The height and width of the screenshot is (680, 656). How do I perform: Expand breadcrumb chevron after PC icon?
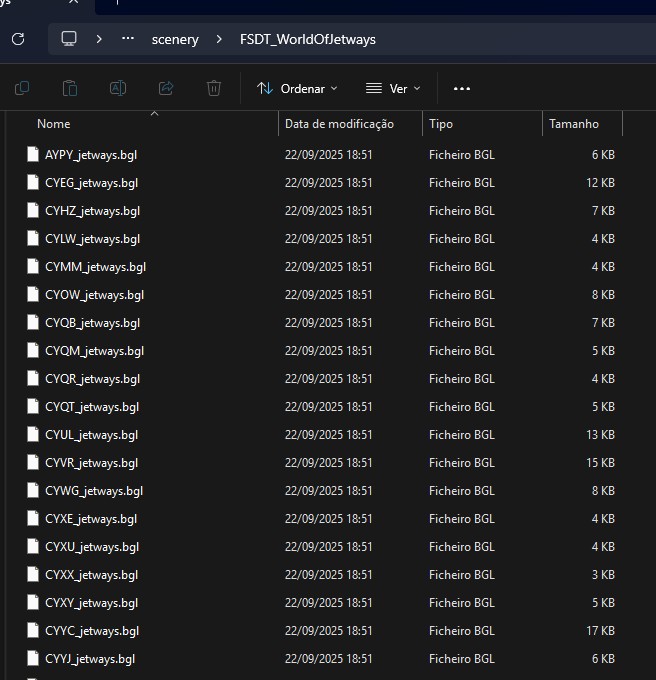point(99,39)
